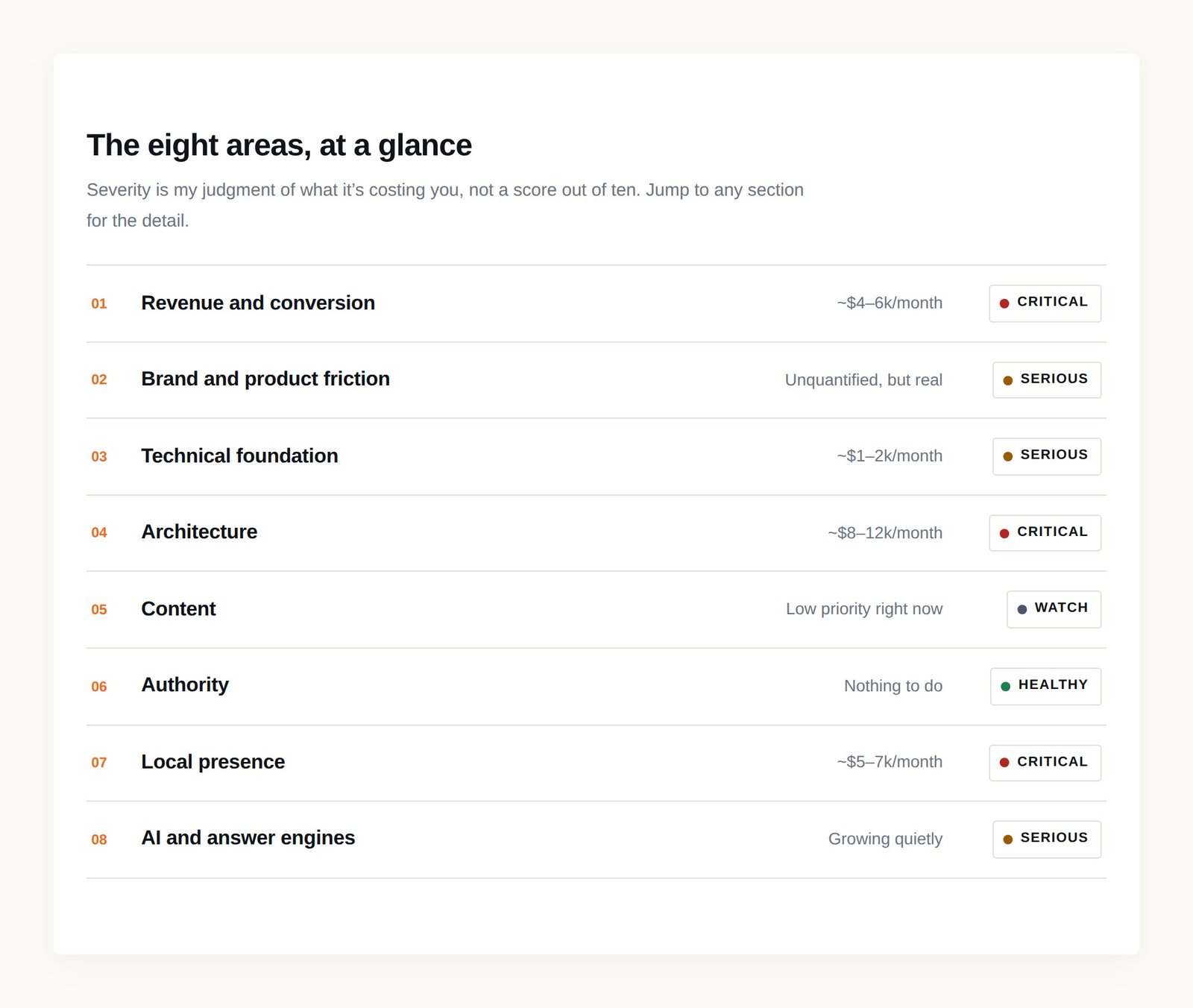The image size is (1193, 1008).
Task: Go to AI and answer engines
Action: tap(596, 840)
